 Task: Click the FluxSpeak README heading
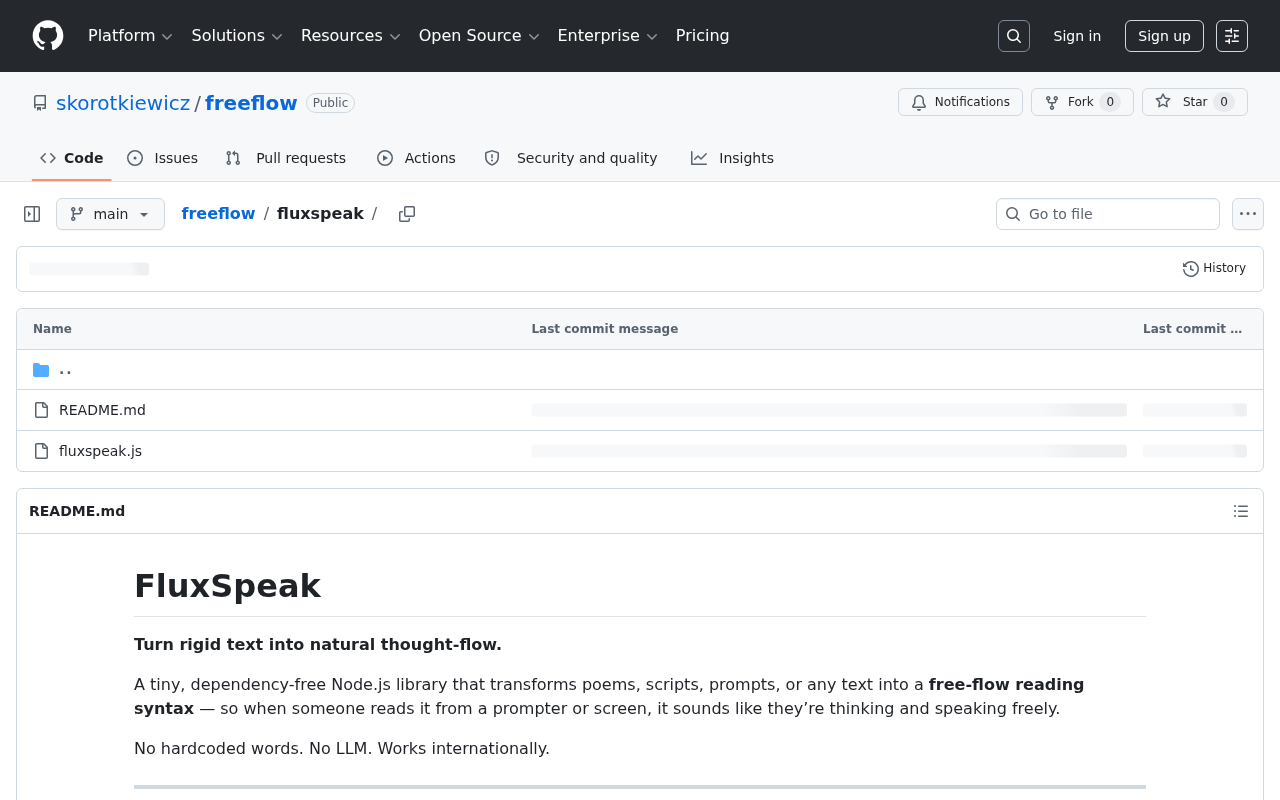pos(227,586)
